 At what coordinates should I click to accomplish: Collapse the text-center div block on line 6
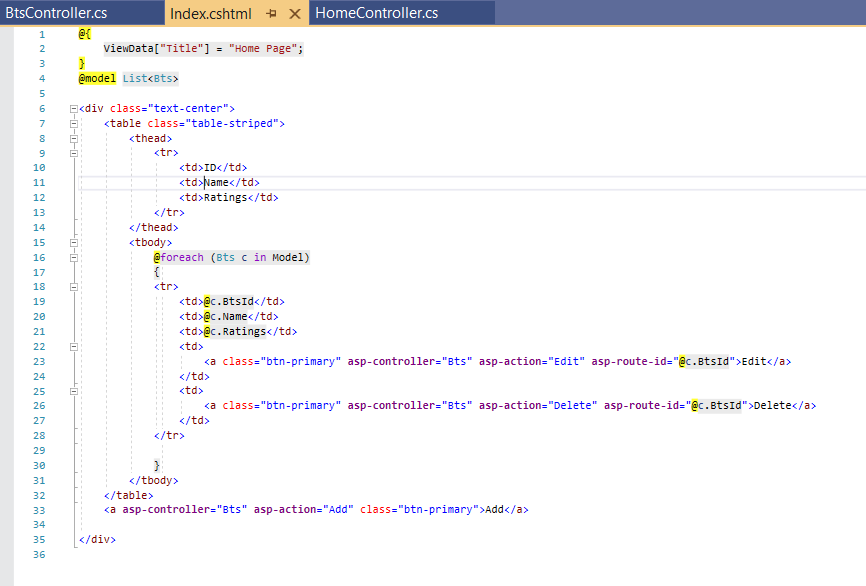(72, 108)
